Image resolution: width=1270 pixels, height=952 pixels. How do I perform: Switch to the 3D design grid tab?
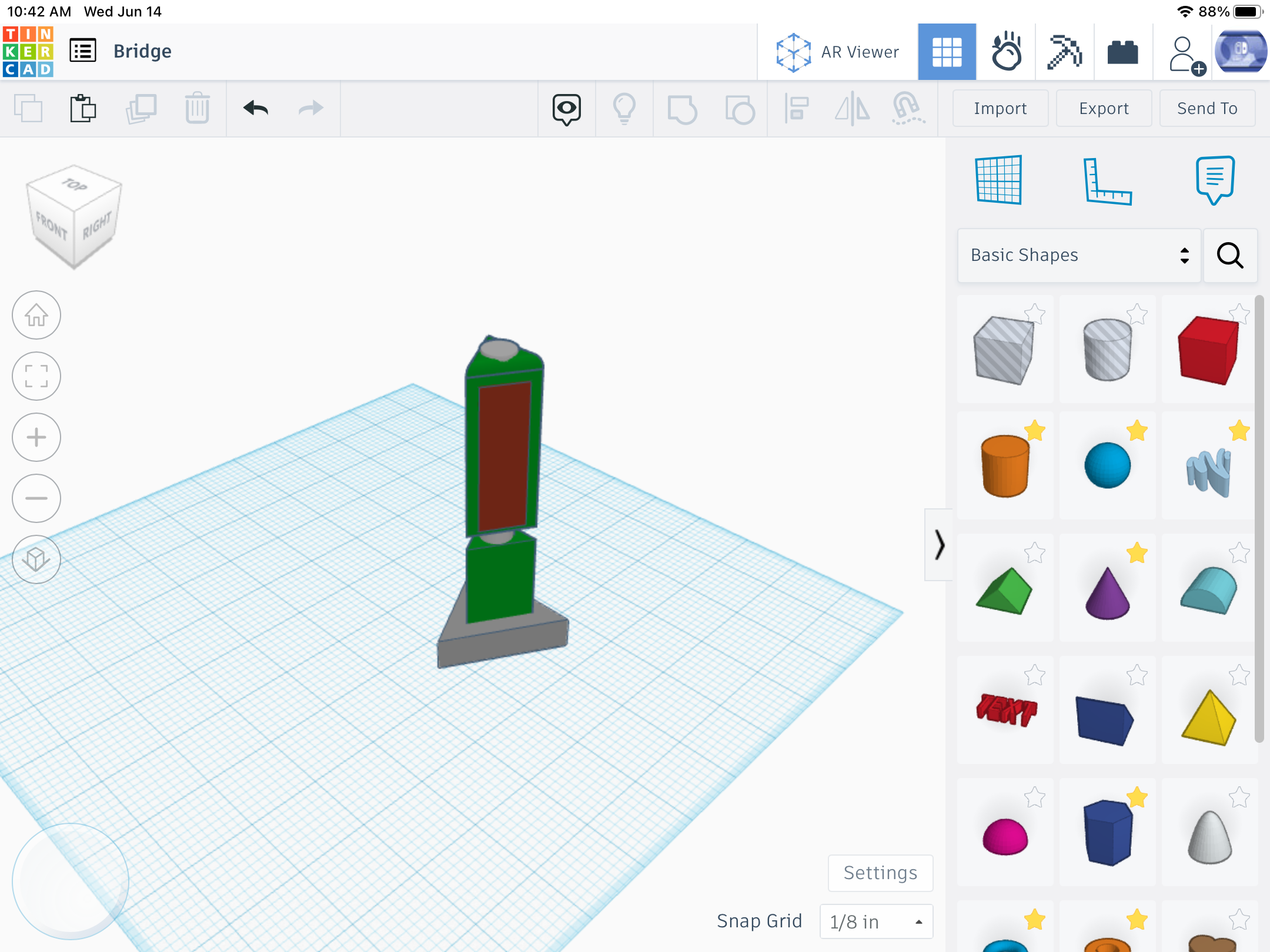947,52
